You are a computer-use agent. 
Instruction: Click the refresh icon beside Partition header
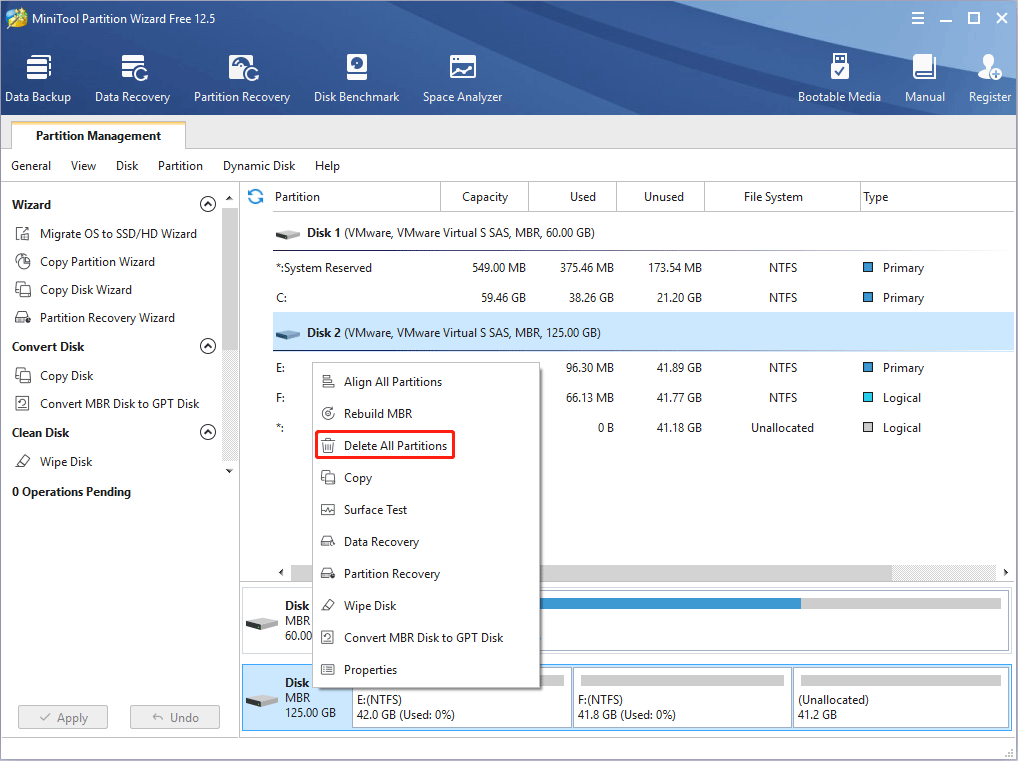(256, 197)
